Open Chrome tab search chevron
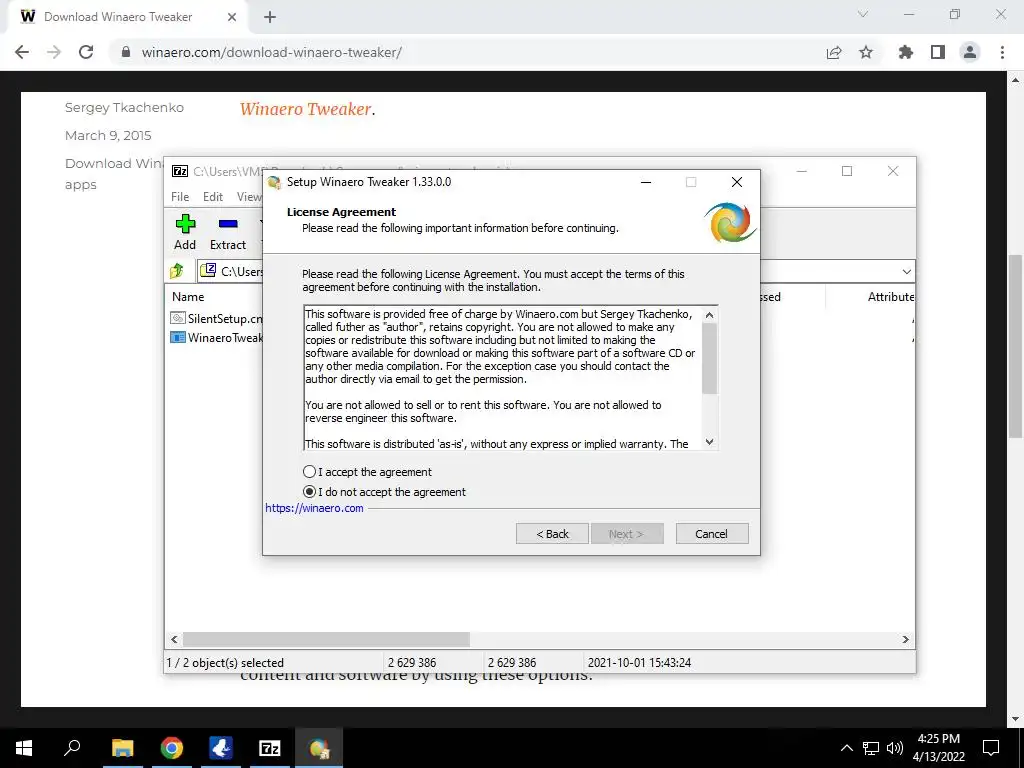The height and width of the screenshot is (768, 1024). tap(863, 14)
